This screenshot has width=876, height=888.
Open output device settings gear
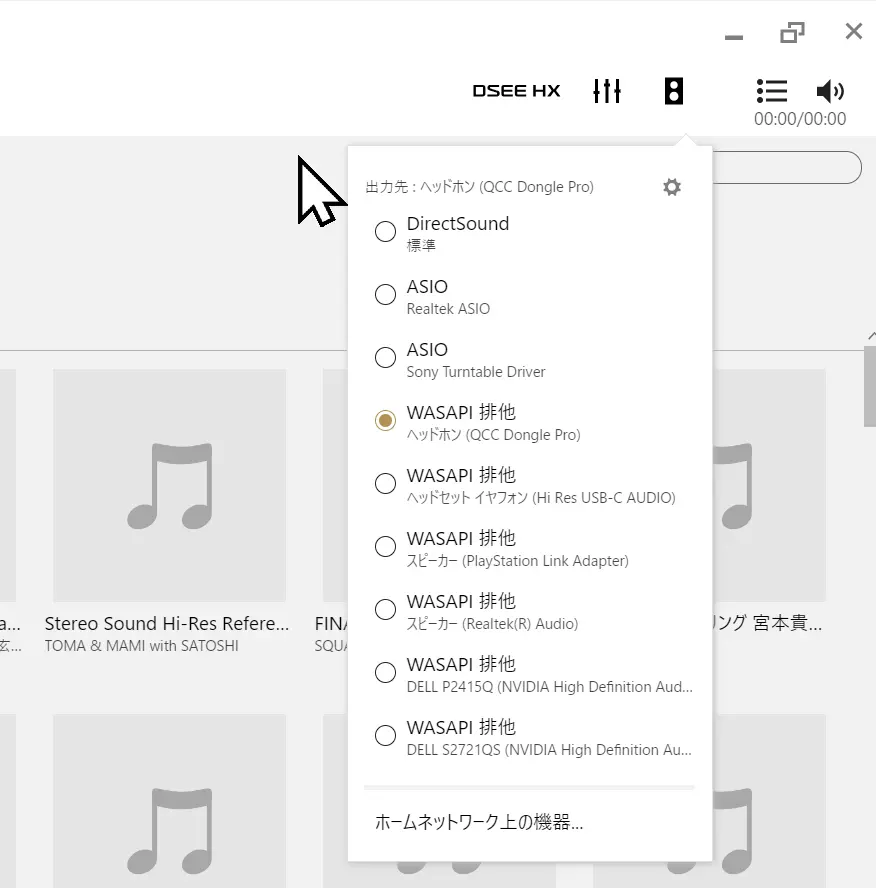672,187
